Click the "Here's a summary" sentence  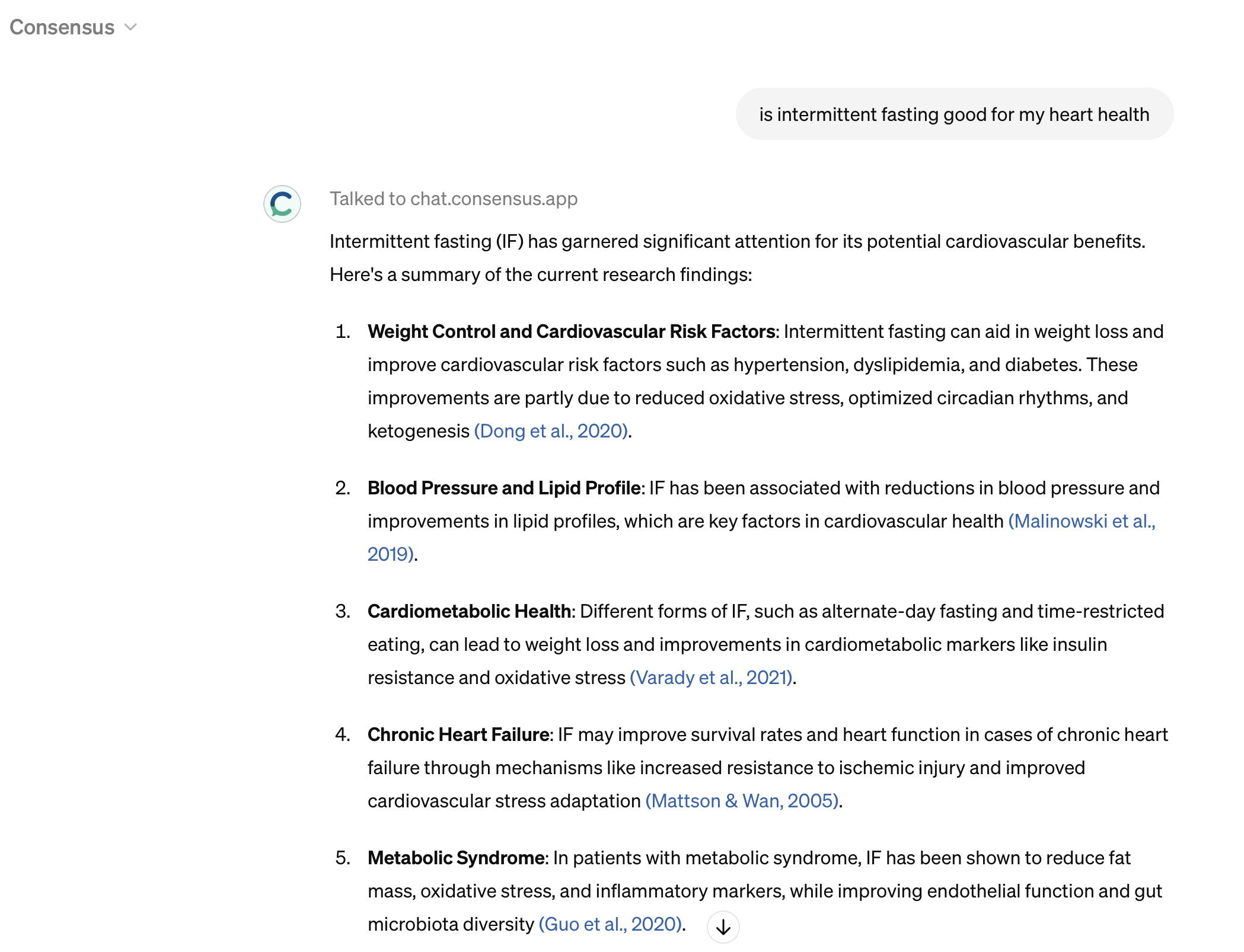pyautogui.click(x=540, y=274)
